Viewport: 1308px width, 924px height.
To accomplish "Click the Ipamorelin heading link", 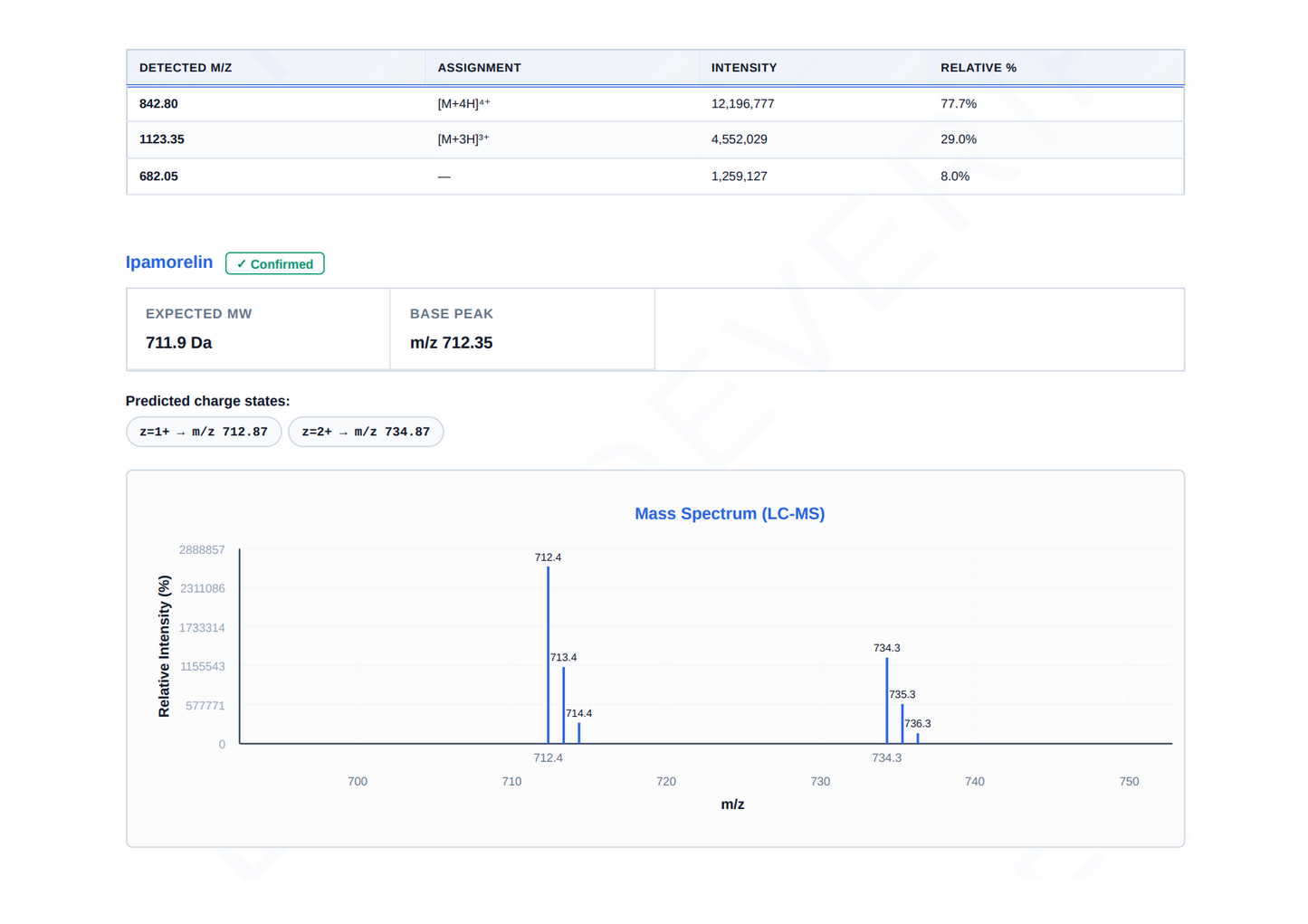I will point(169,262).
